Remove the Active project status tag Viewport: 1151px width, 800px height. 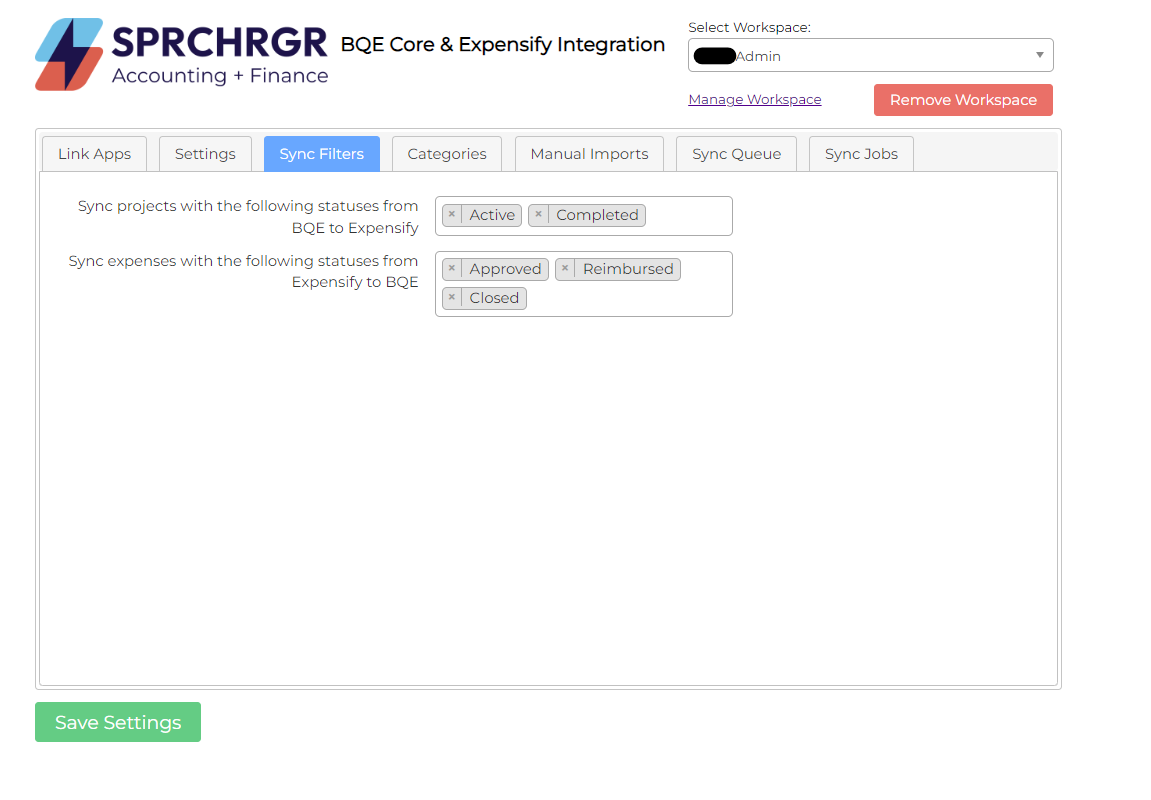point(452,214)
